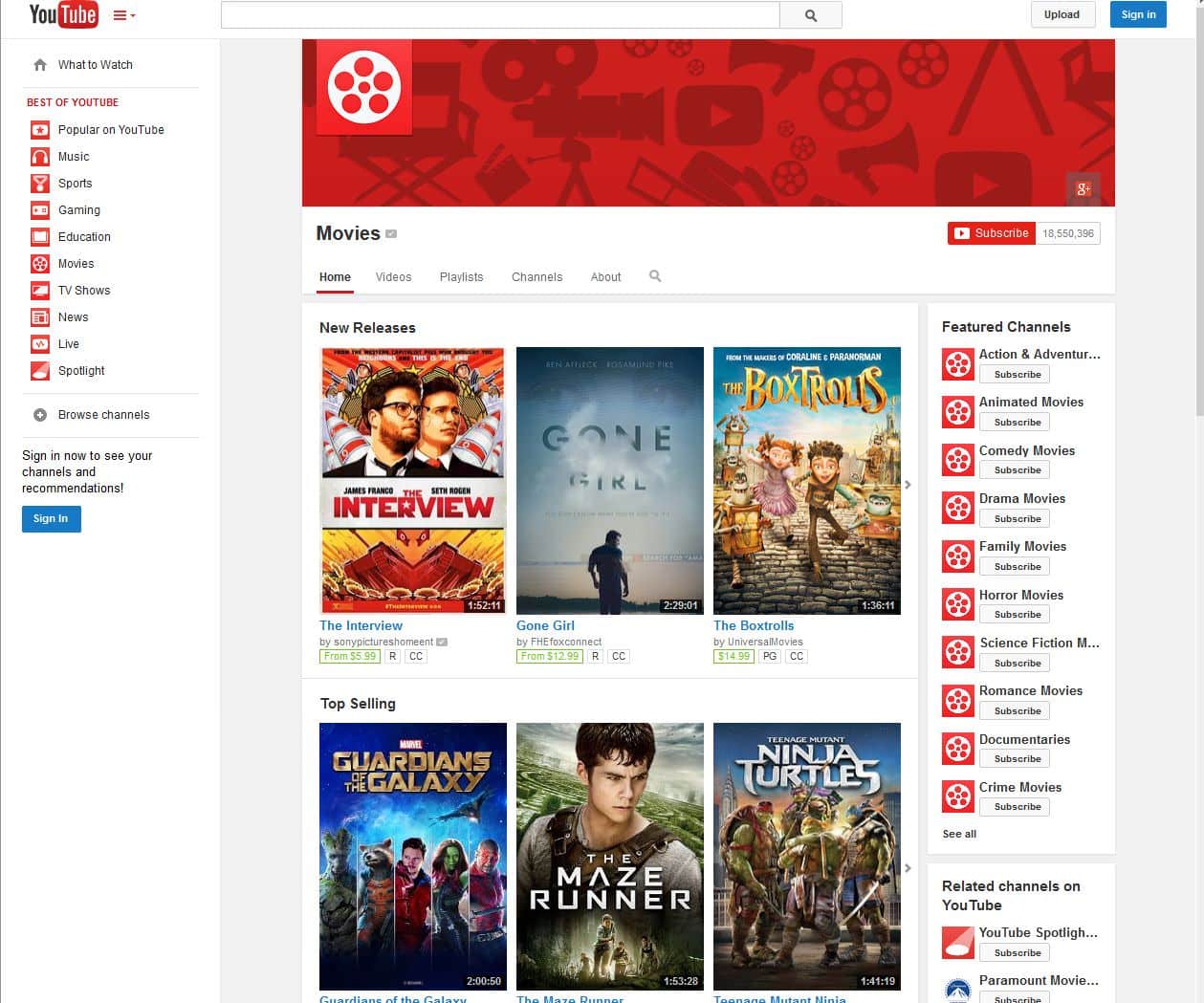Click the FHEfoxconnect uploader link
This screenshot has height=1003, width=1204.
pos(566,642)
